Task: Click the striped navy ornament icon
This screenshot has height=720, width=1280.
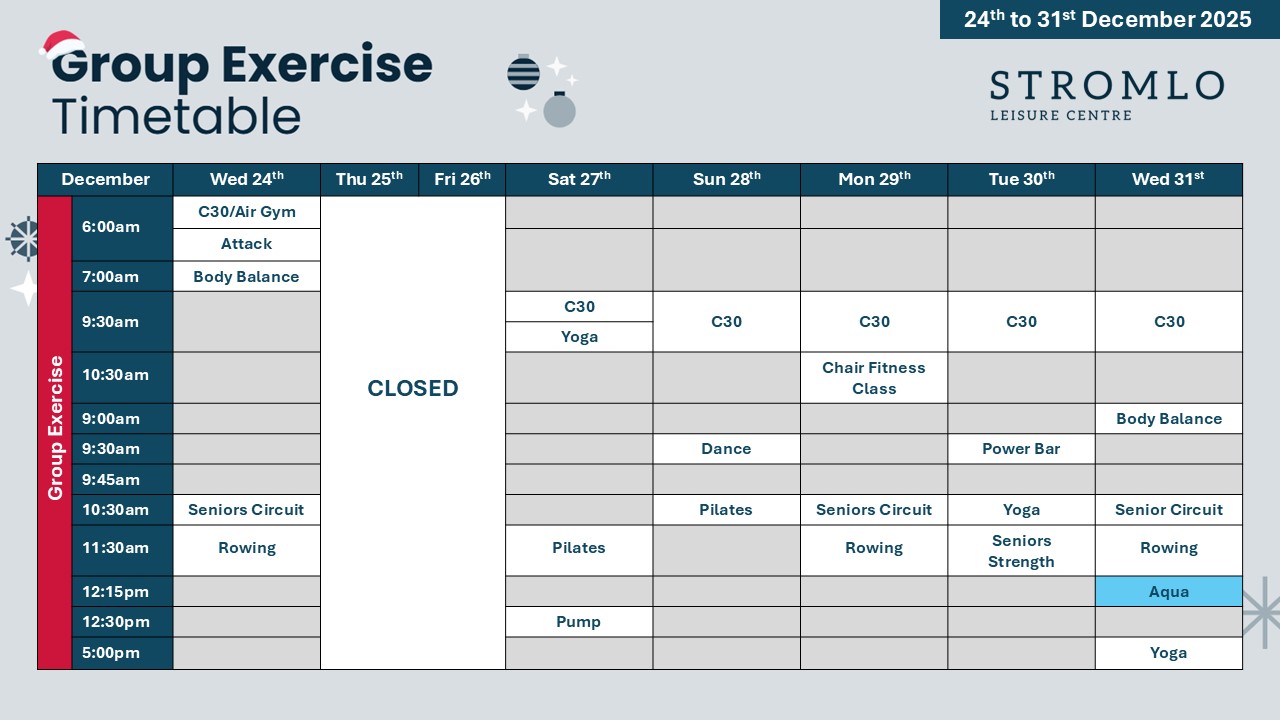Action: point(524,73)
